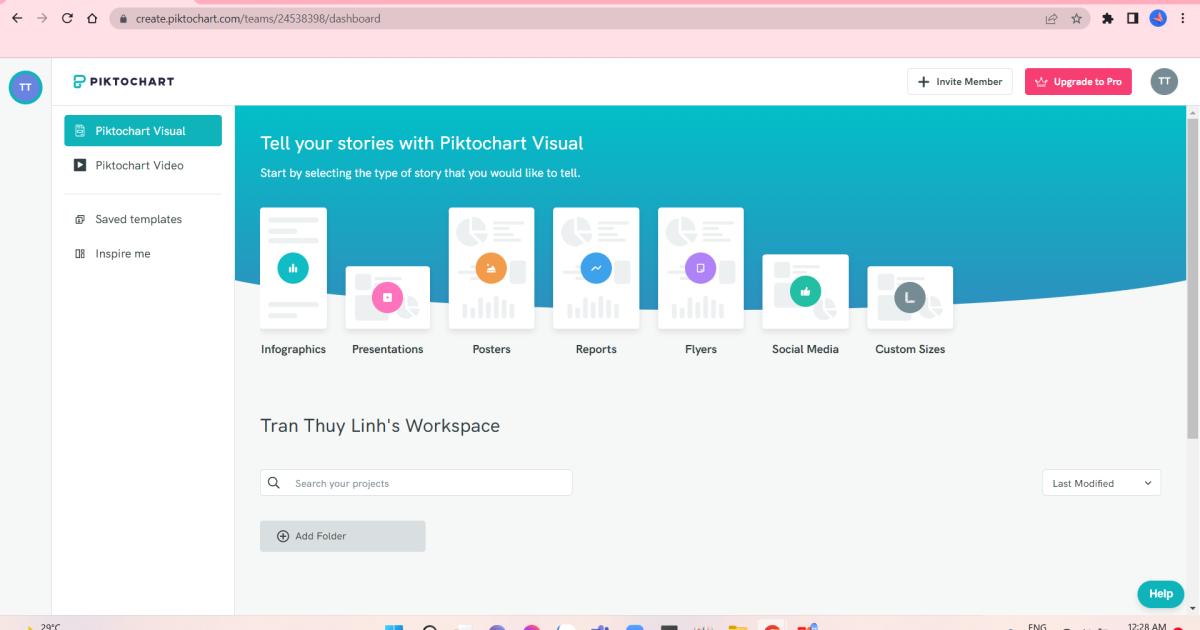Click the Upgrade to Pro button

coord(1078,81)
